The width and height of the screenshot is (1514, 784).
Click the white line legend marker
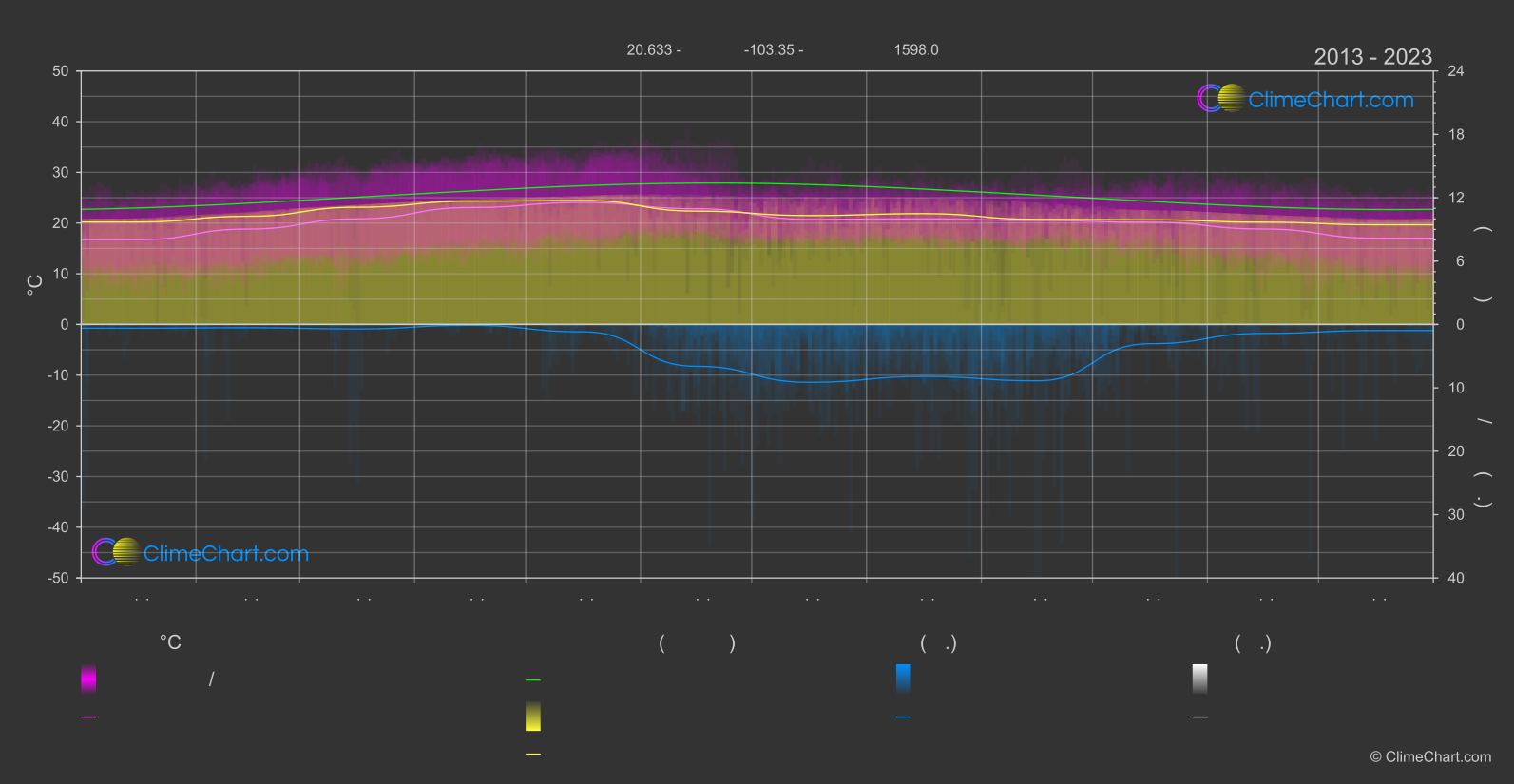click(1200, 717)
